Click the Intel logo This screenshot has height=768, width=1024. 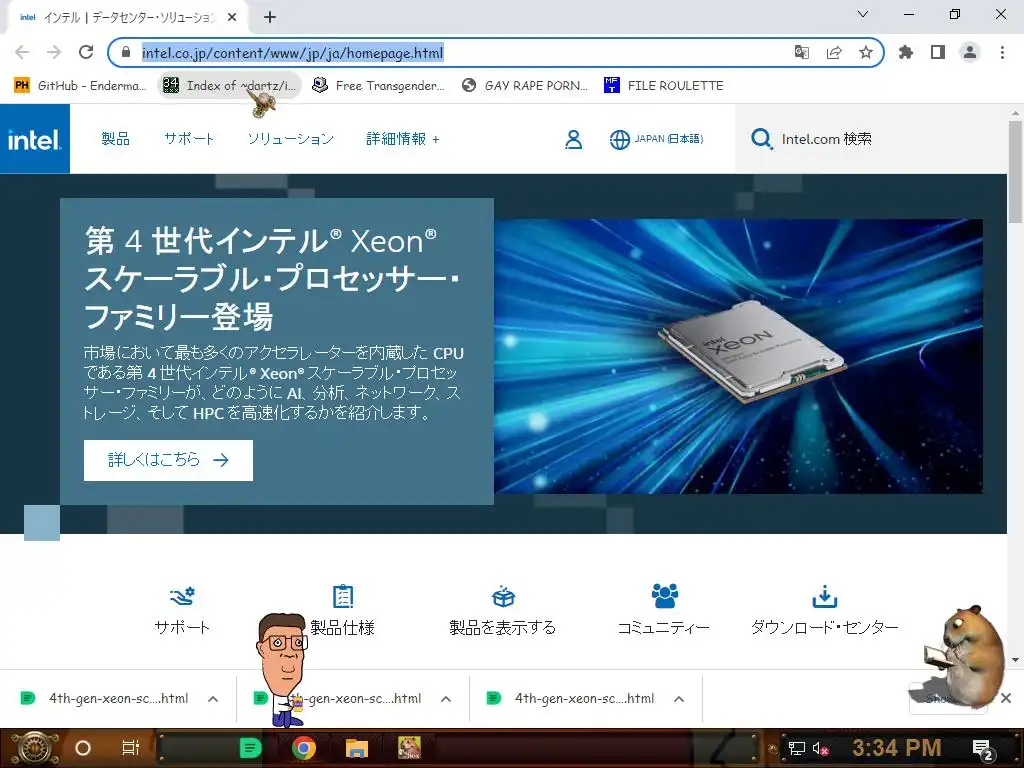coord(35,139)
